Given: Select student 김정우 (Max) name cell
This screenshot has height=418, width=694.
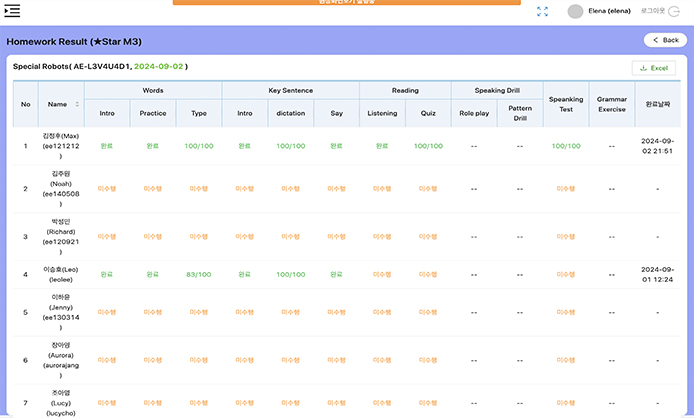Looking at the screenshot, I should pos(62,145).
